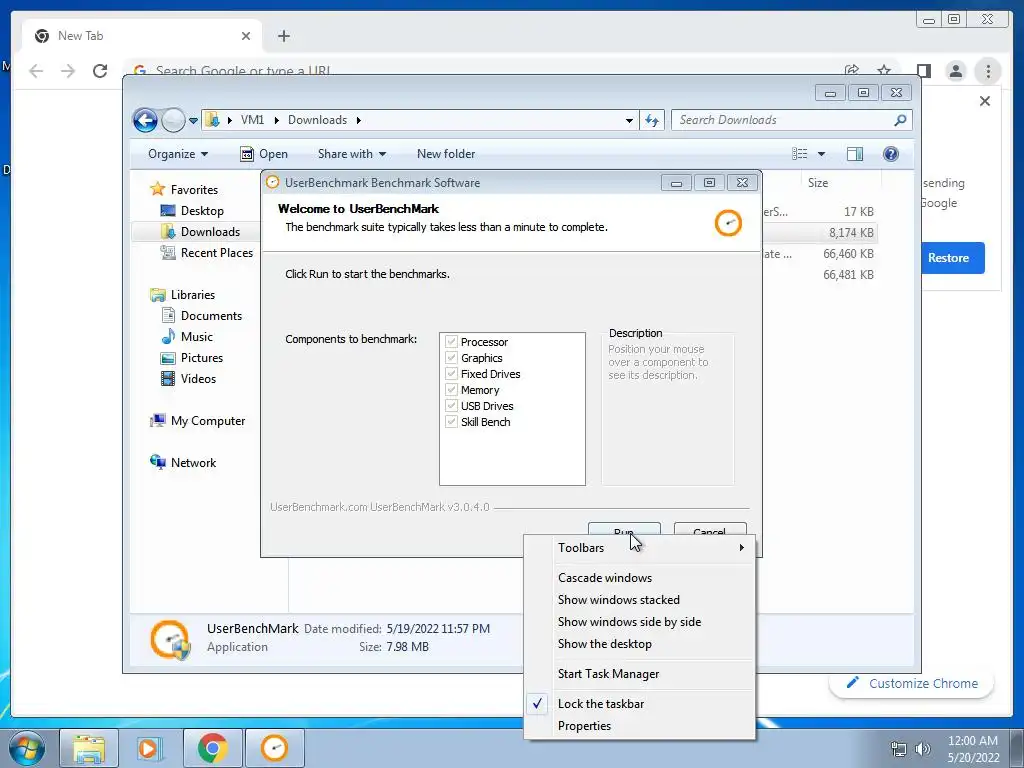The image size is (1024, 768).
Task: Click the Explorer forward navigation arrow
Action: point(173,120)
